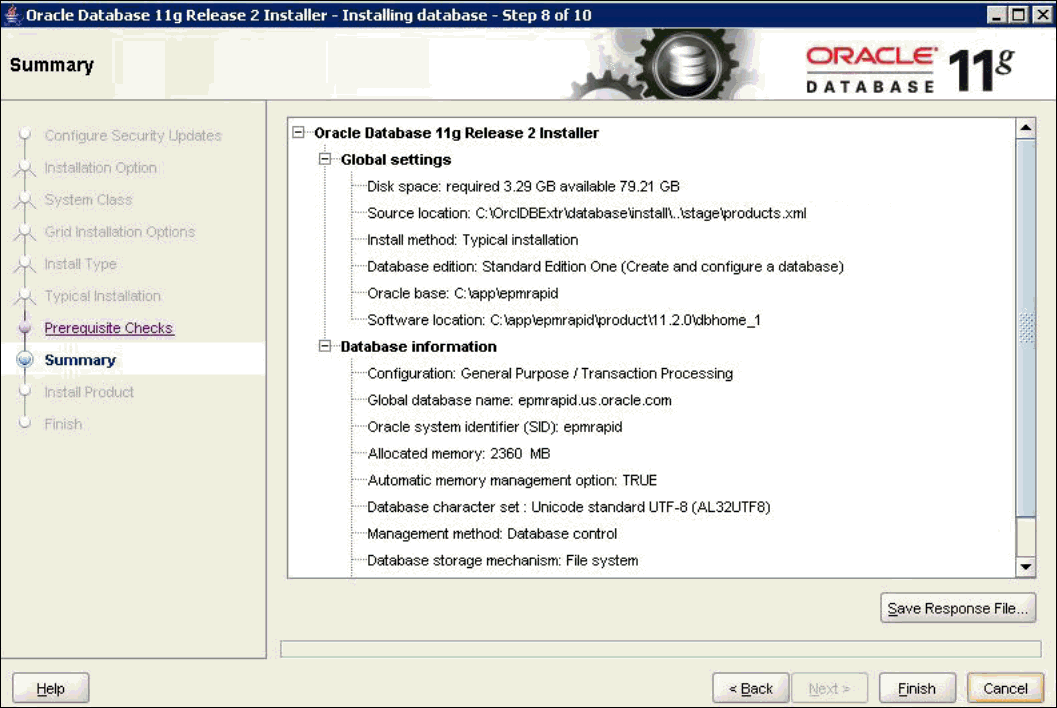Click the summary tree scrollbar thumb
This screenshot has height=708, width=1057.
[x=1025, y=328]
